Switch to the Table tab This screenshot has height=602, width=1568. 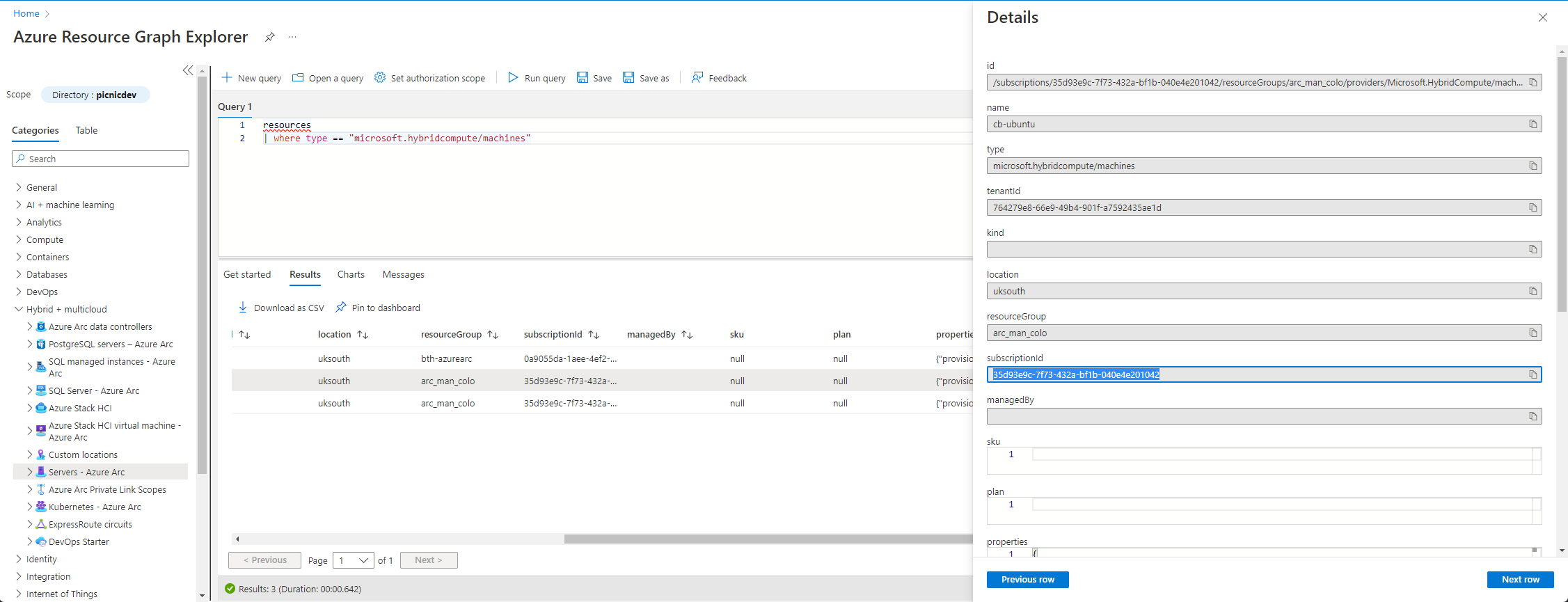pos(86,130)
